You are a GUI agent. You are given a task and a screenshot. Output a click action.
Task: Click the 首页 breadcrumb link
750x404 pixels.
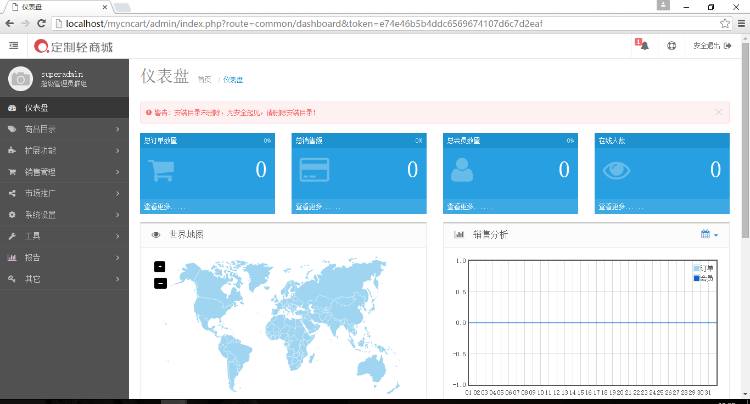204,80
